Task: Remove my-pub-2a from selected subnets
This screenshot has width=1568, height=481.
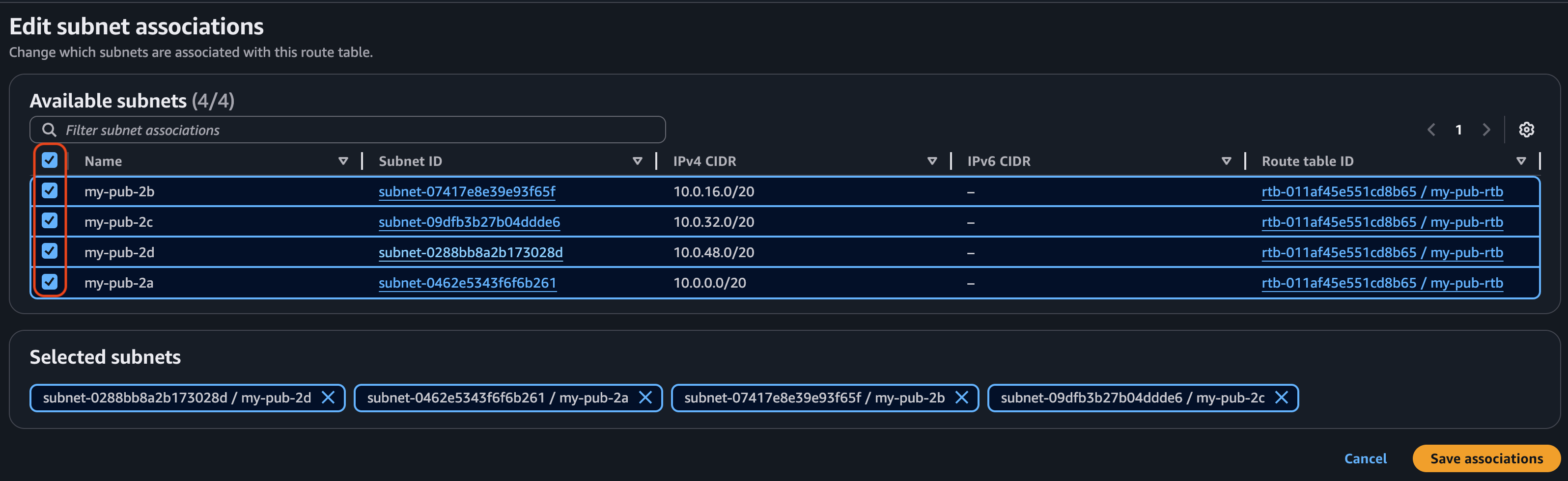Action: (x=645, y=398)
